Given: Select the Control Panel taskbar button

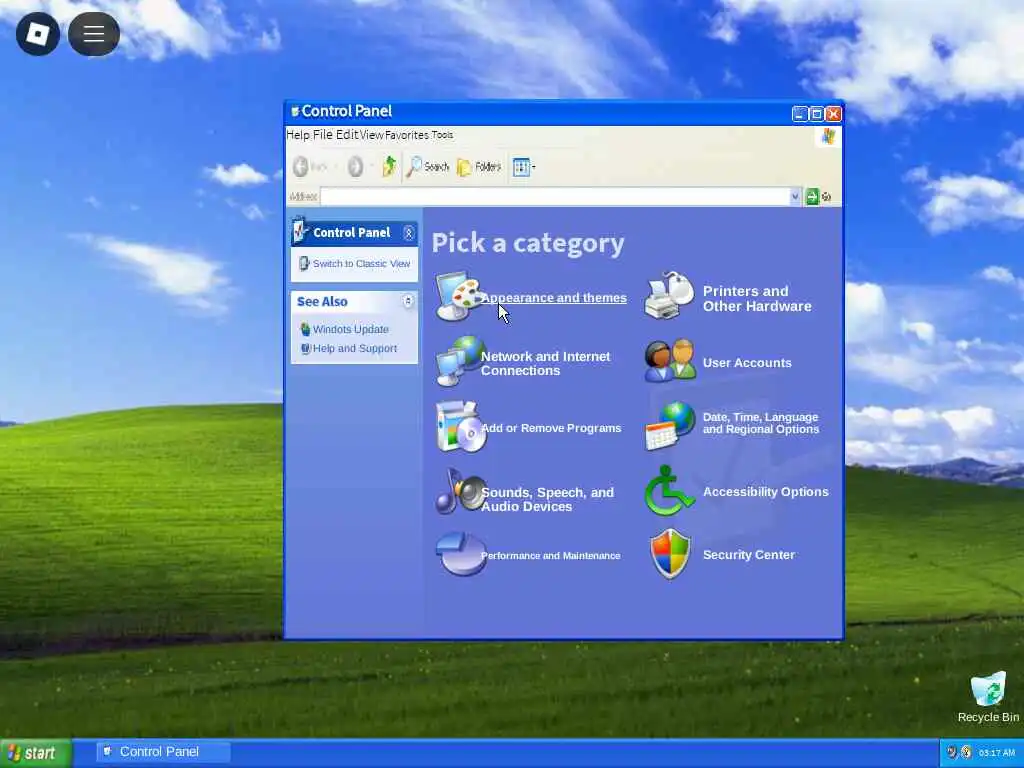Looking at the screenshot, I should [163, 752].
